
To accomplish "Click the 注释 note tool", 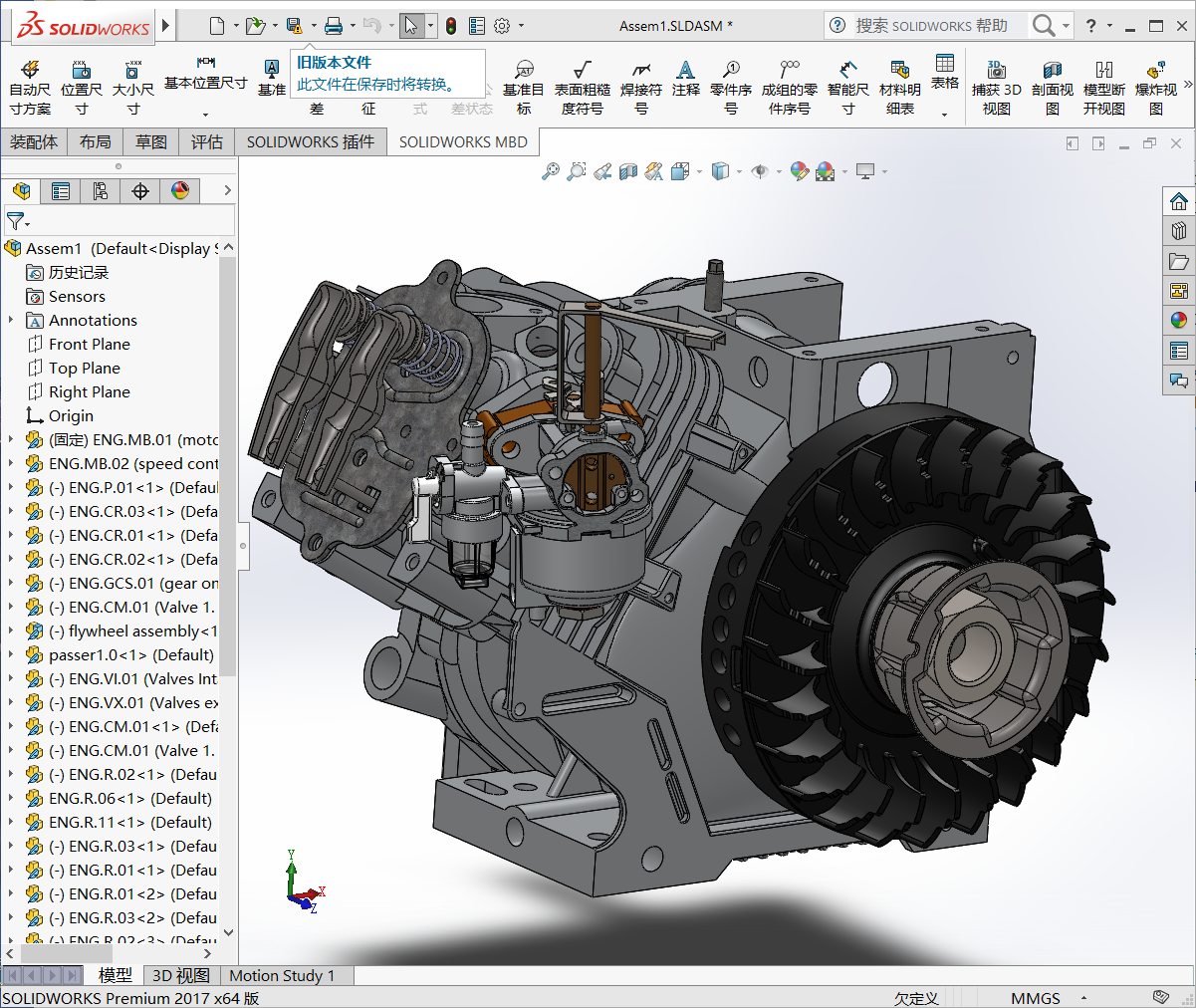I will tap(686, 78).
